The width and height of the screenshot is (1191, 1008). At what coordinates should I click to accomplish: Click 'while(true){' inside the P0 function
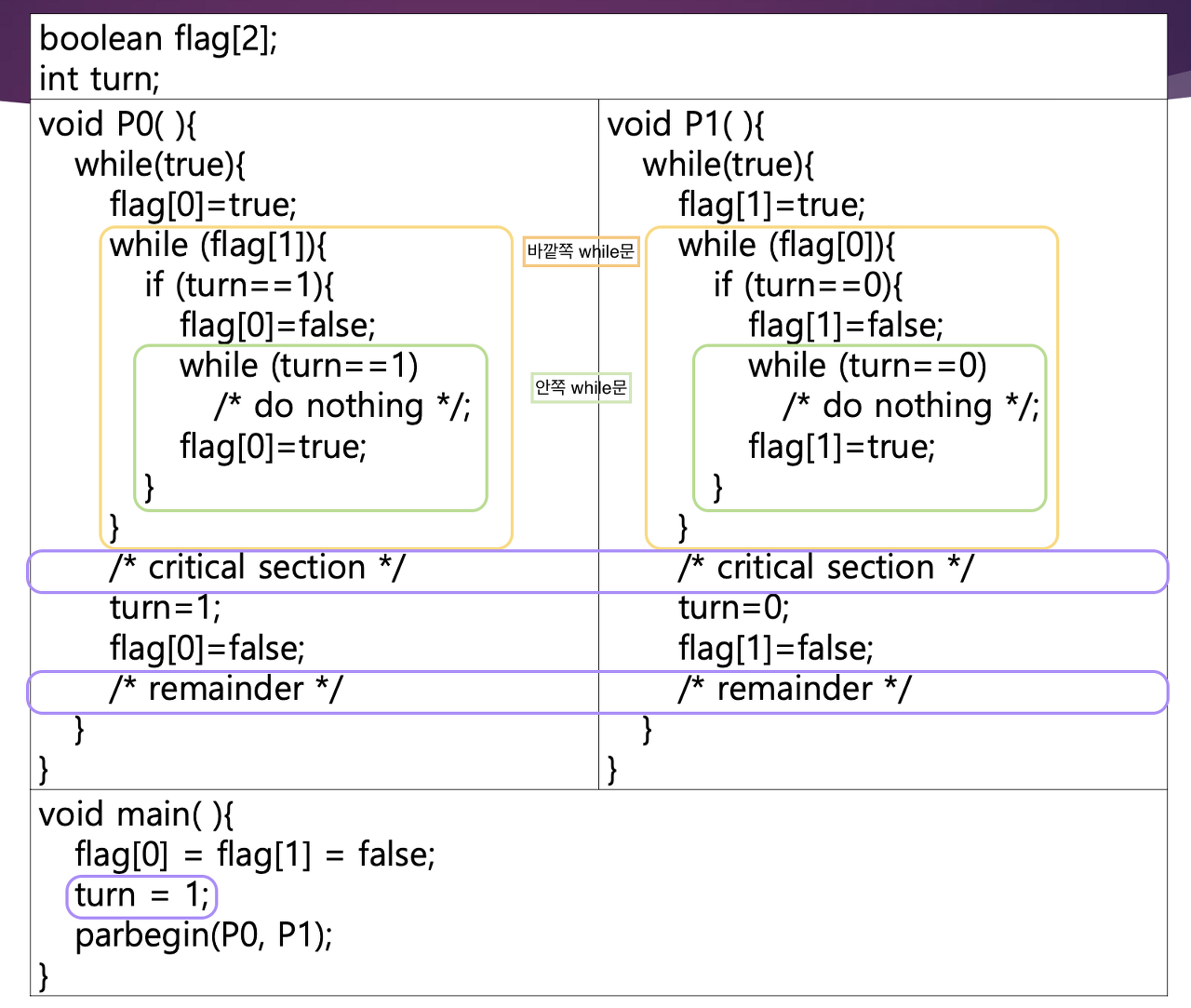[160, 165]
